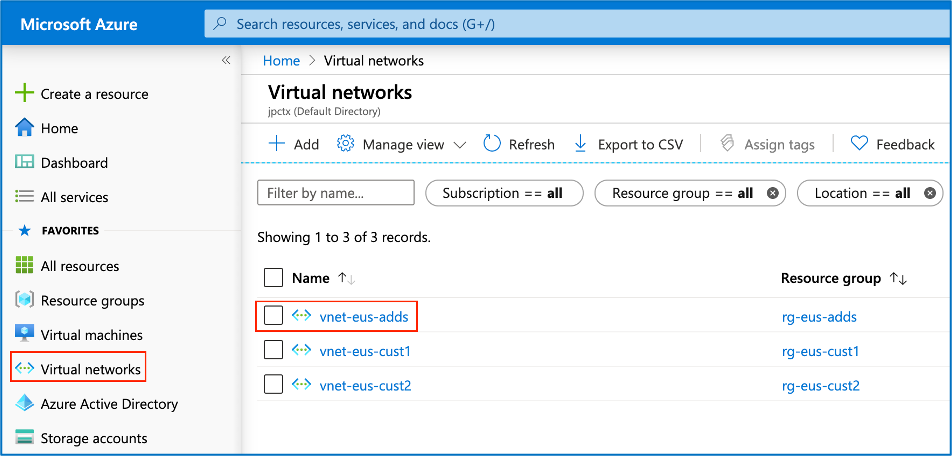
Task: Click the Storage accounts icon
Action: pos(25,438)
